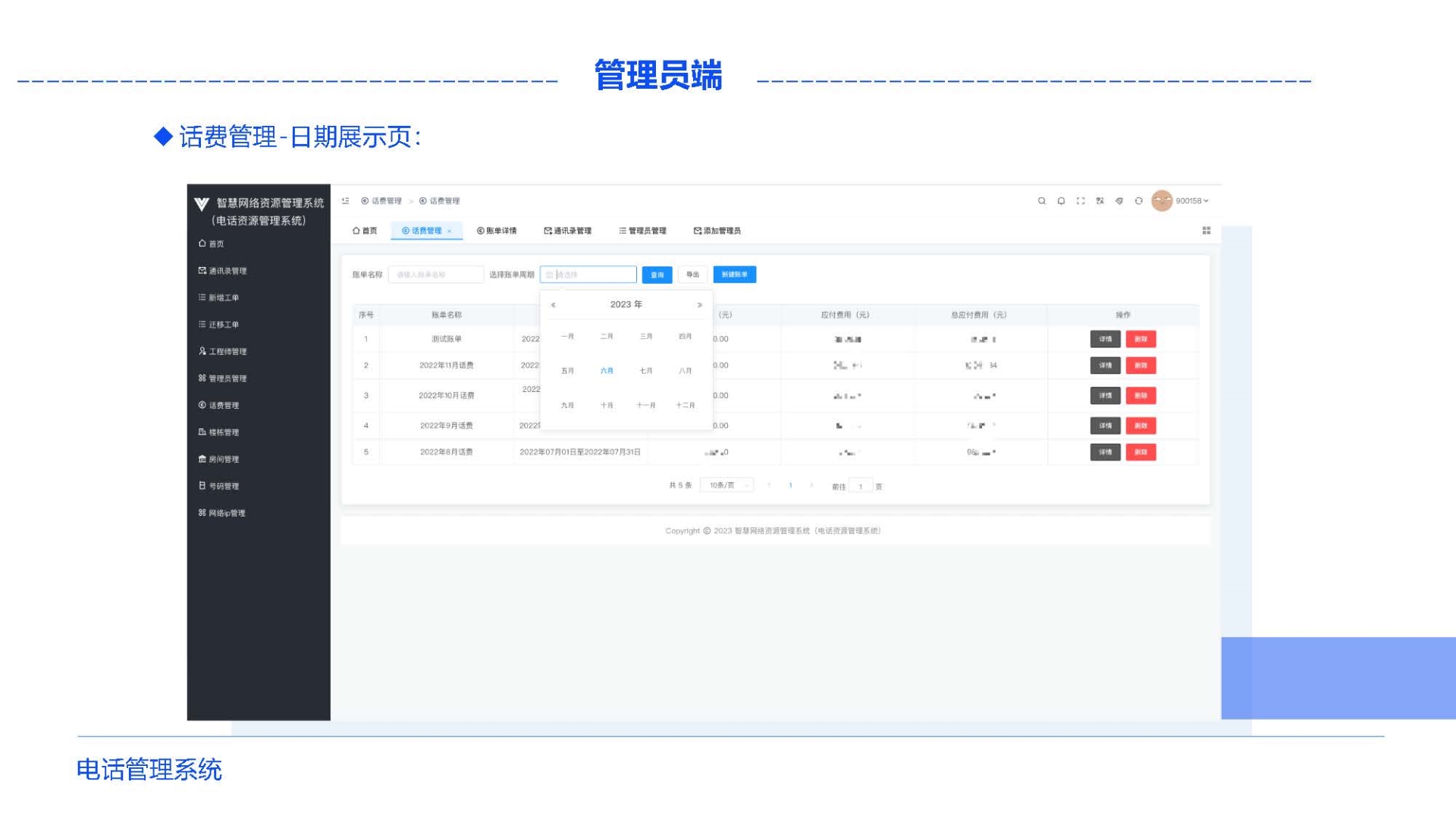Viewport: 1456px width, 819px height.
Task: Click the theme settings icon in header
Action: [1119, 201]
